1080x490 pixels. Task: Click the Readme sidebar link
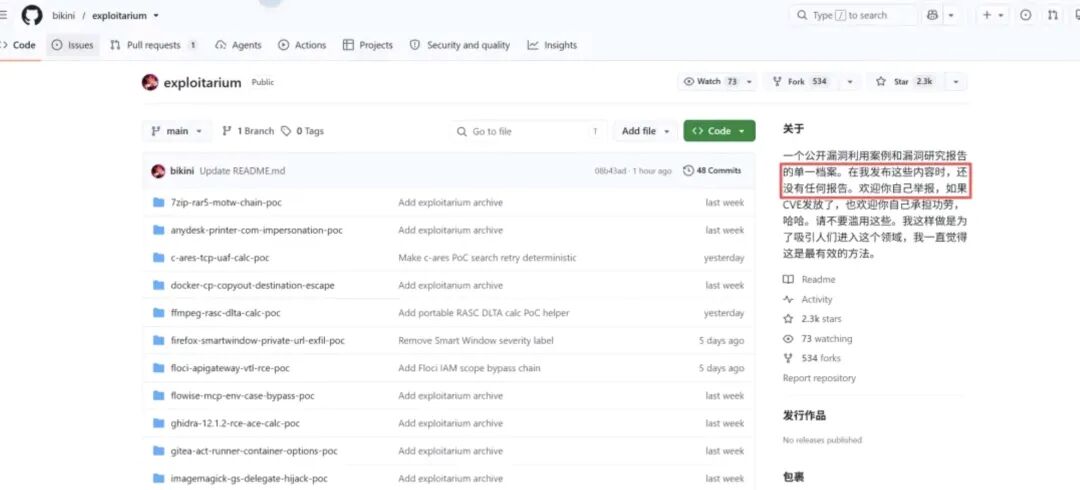pos(818,280)
